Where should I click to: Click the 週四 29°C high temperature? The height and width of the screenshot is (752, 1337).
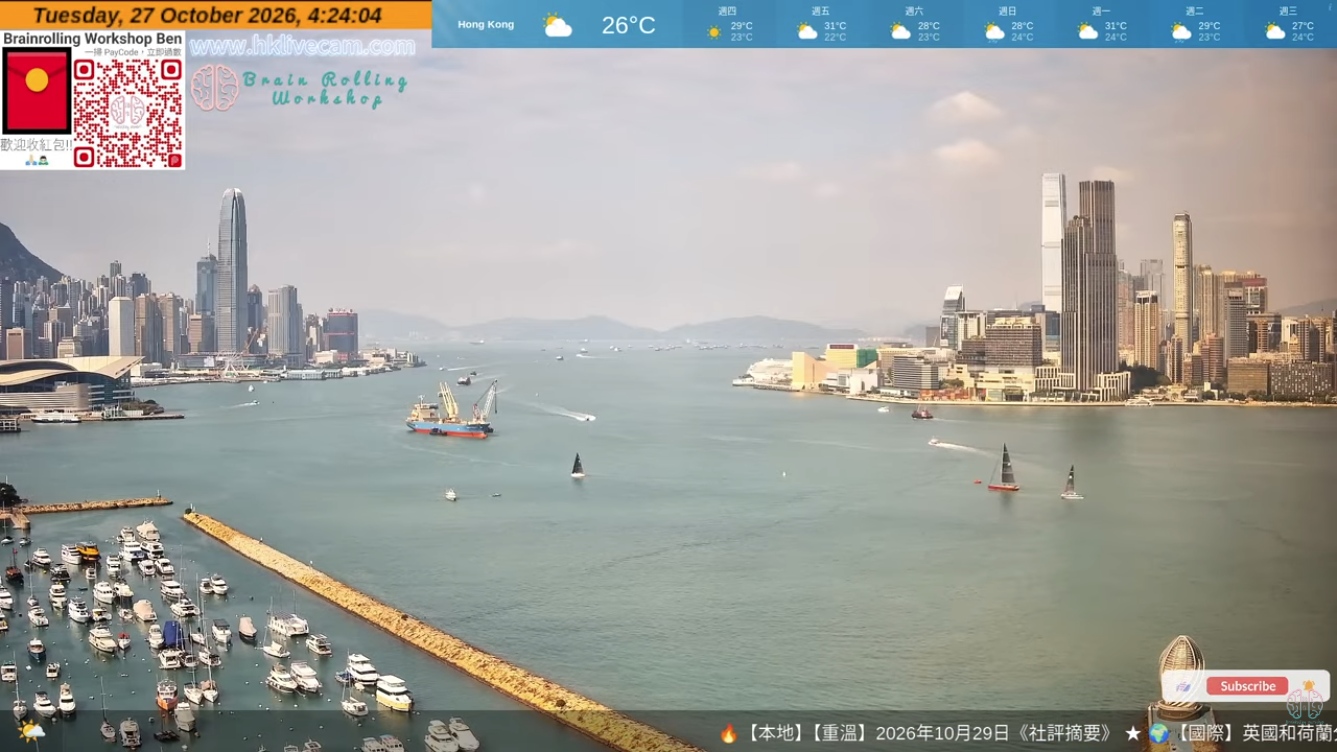[x=741, y=27]
